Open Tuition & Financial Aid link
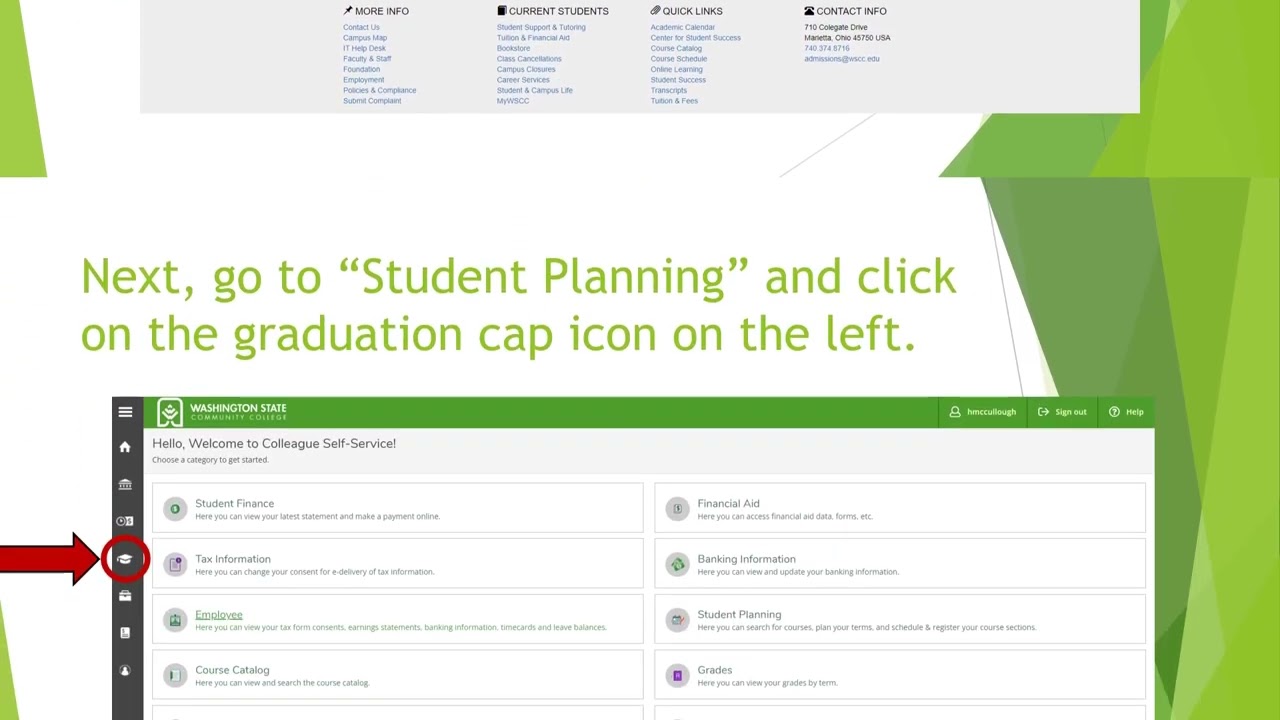1280x720 pixels. 533,38
